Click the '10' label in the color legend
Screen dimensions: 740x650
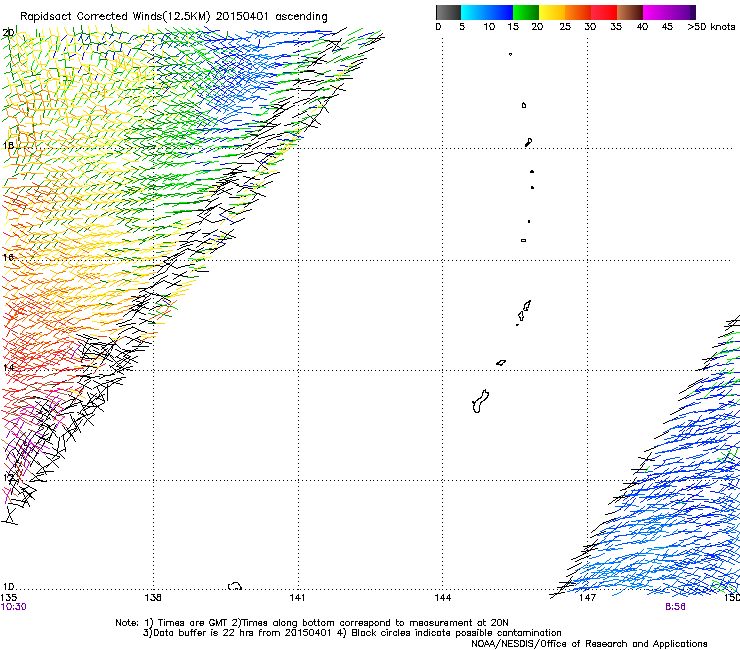tap(489, 27)
